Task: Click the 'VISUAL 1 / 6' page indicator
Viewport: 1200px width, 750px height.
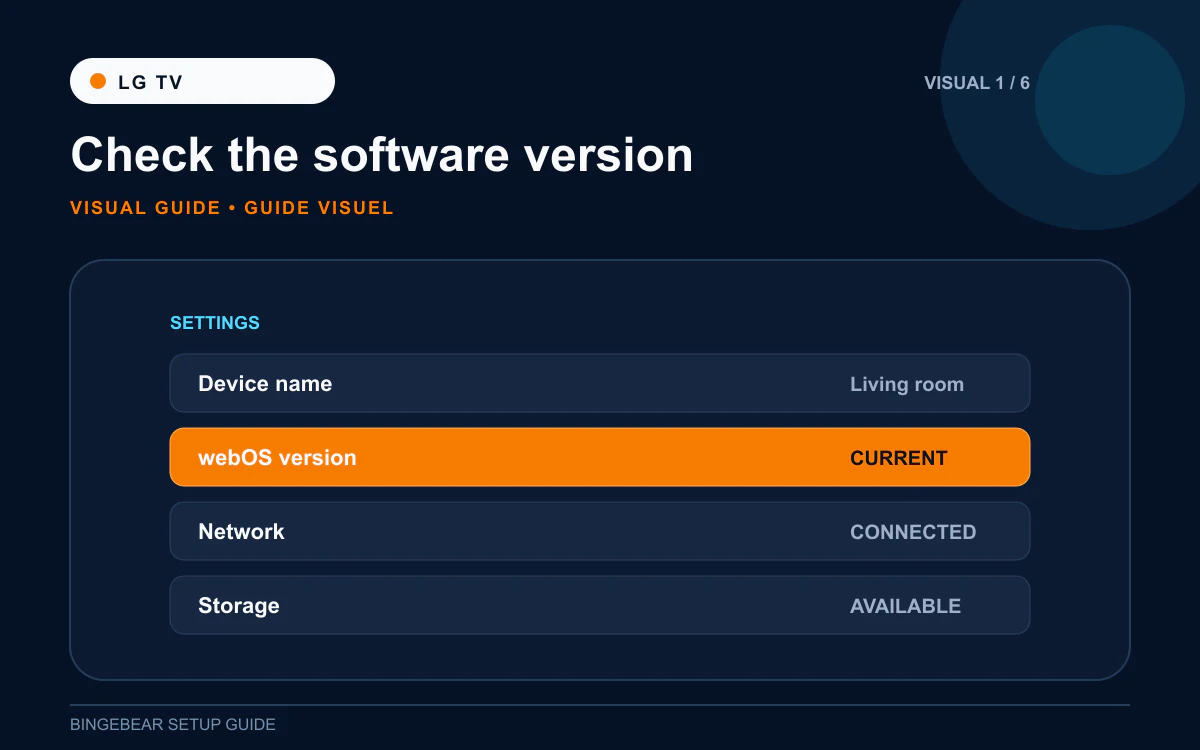Action: 977,83
